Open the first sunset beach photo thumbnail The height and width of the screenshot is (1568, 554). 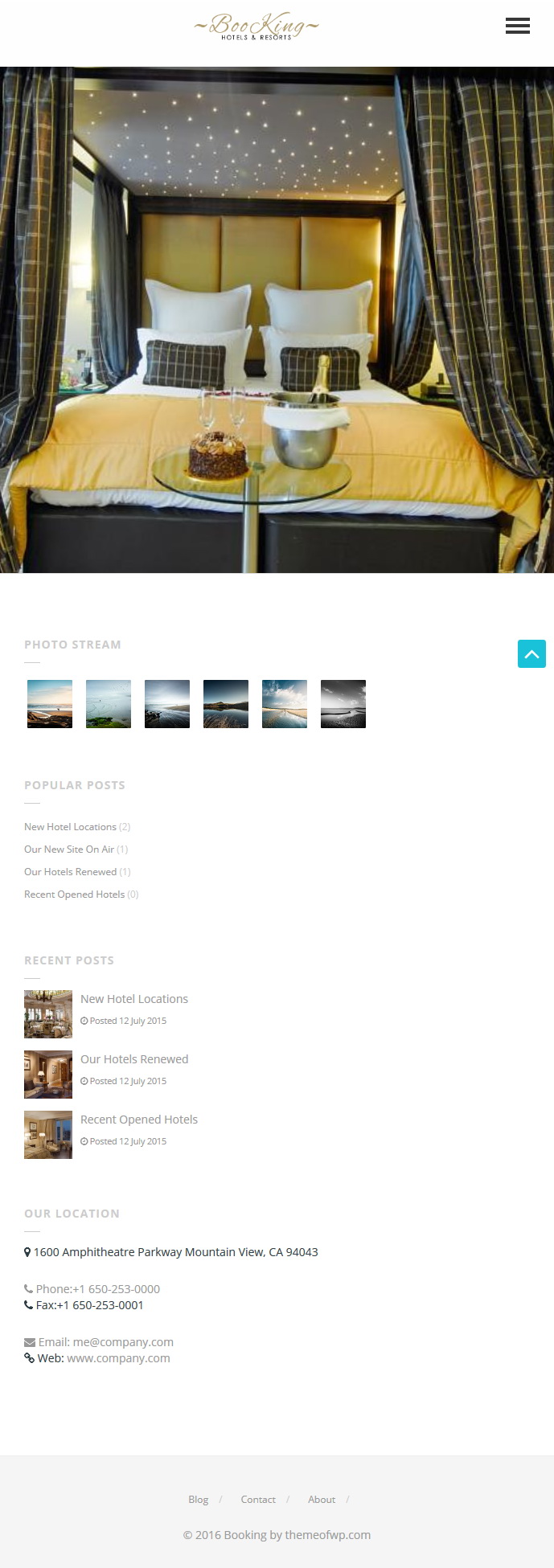[50, 704]
